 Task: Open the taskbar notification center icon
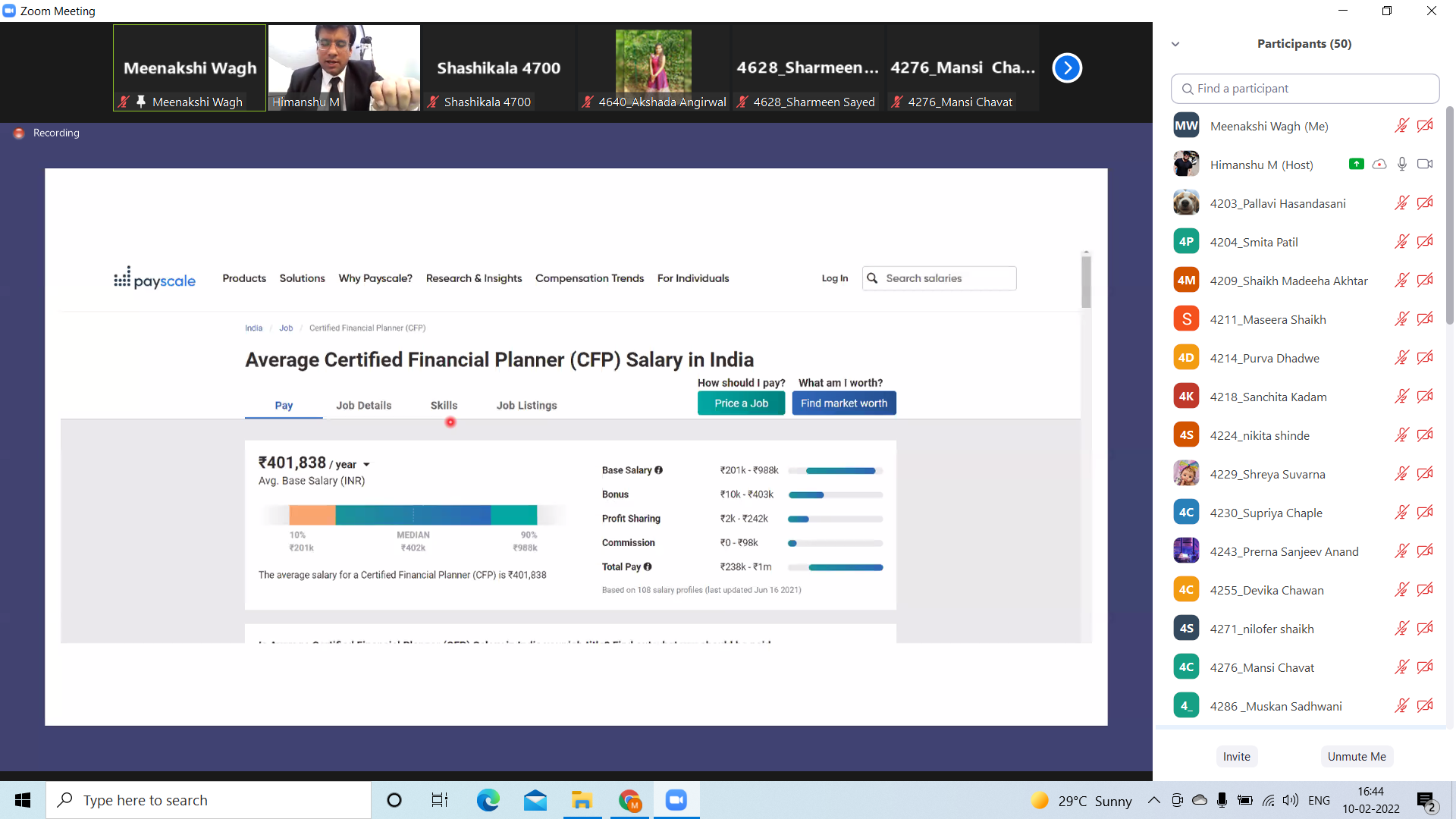1426,800
